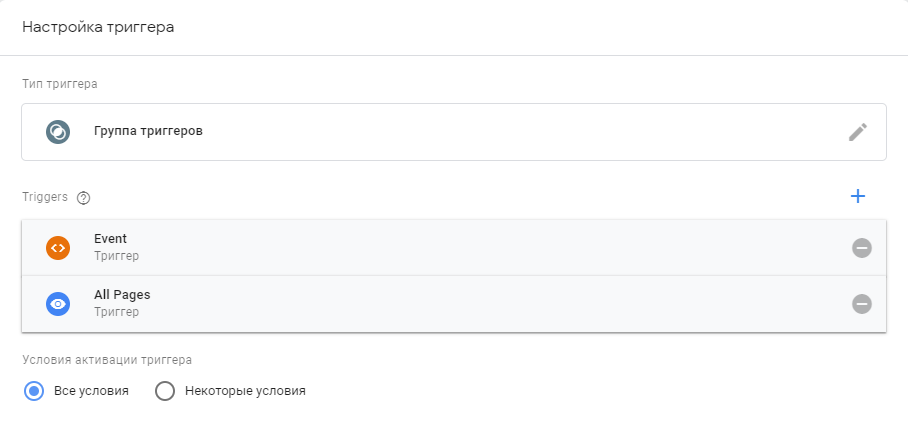Open the help tooltip next to Triggers
Viewport: 908px width, 432px height.
83,198
